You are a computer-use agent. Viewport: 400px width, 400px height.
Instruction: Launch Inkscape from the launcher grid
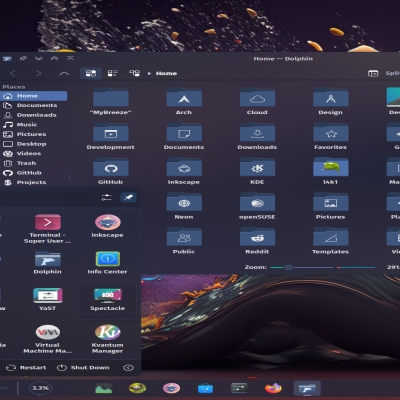click(x=107, y=227)
